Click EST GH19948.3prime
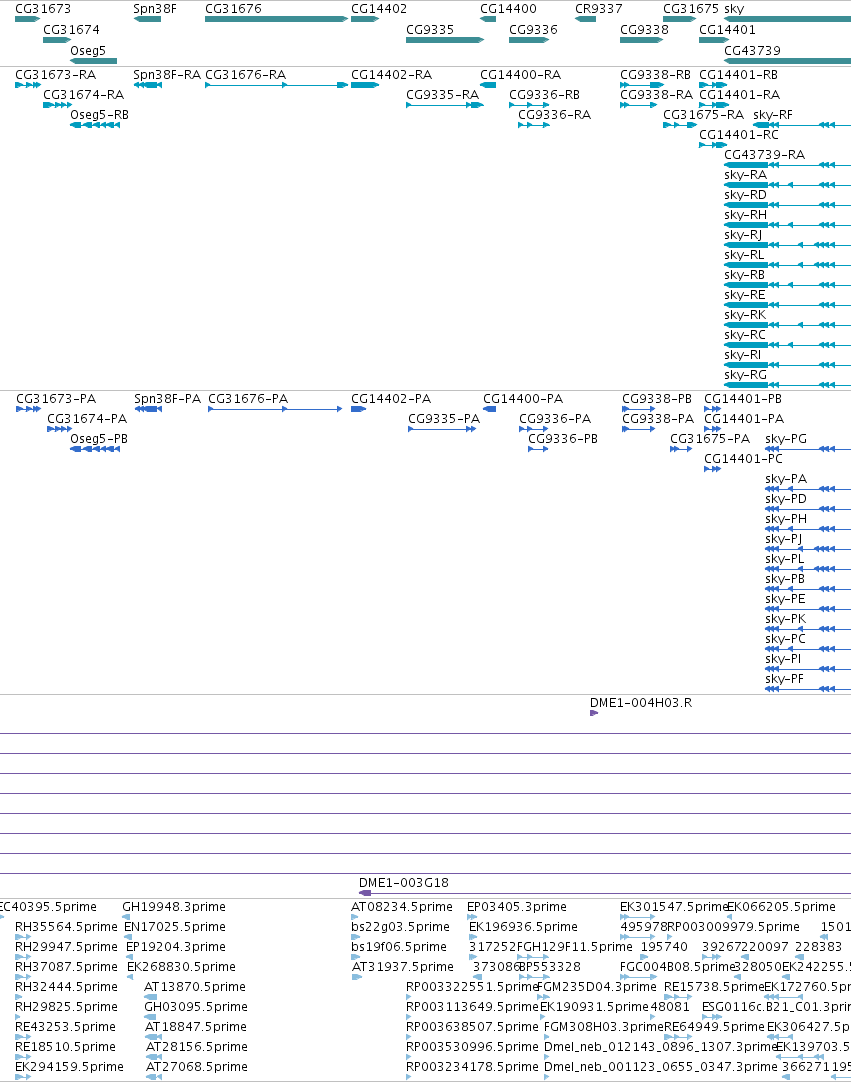The image size is (851, 1082). point(174,907)
